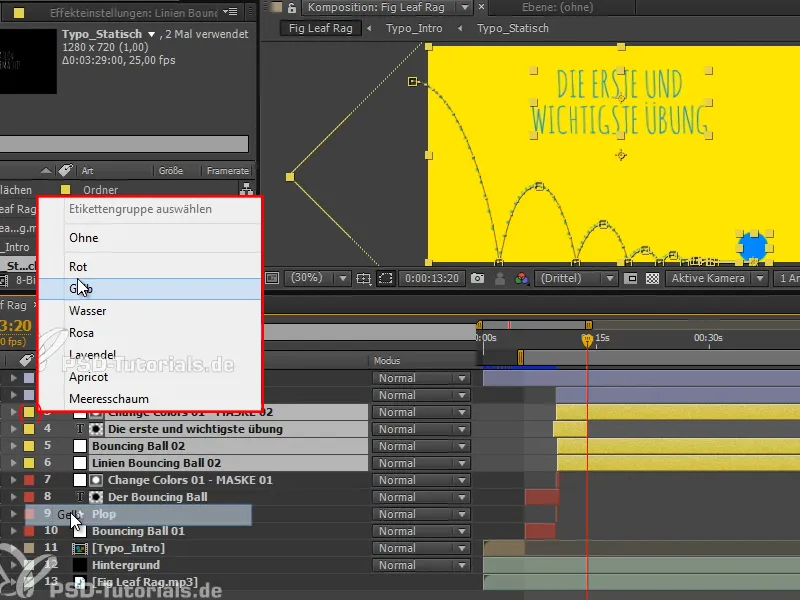The width and height of the screenshot is (800, 600).
Task: Choose the Wasser label entry
Action: pyautogui.click(x=150, y=311)
